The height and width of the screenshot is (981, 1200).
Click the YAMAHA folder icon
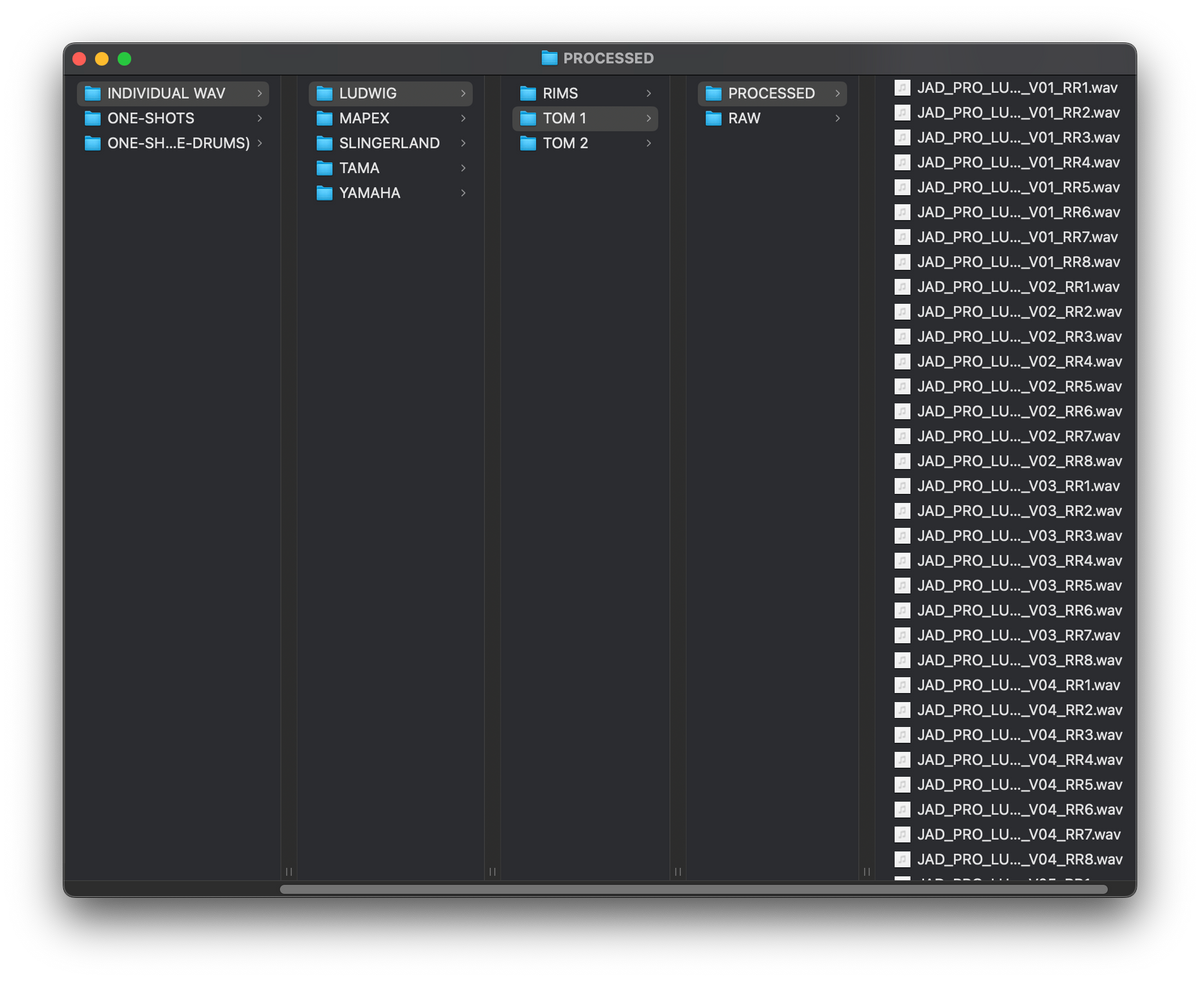pos(324,193)
